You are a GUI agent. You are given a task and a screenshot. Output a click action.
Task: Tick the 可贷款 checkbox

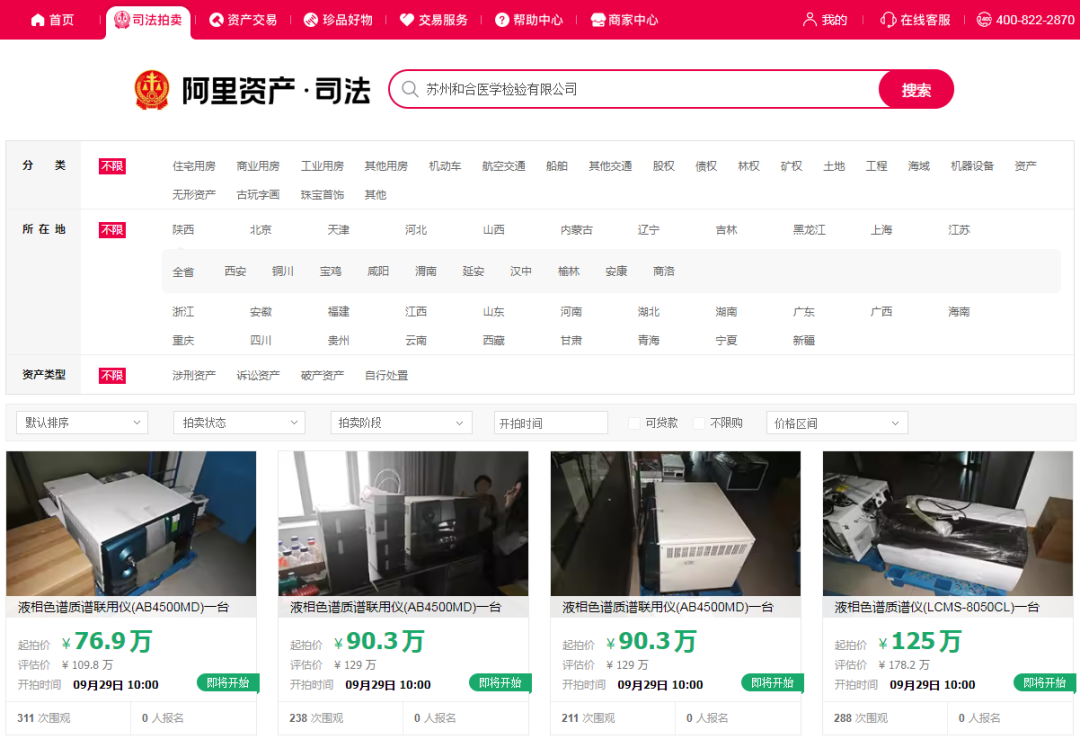(634, 423)
